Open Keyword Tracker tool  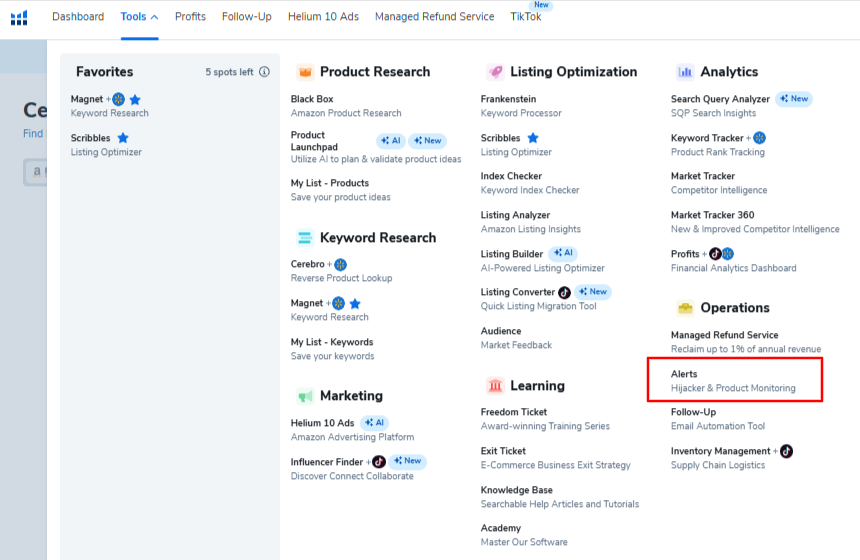point(707,138)
